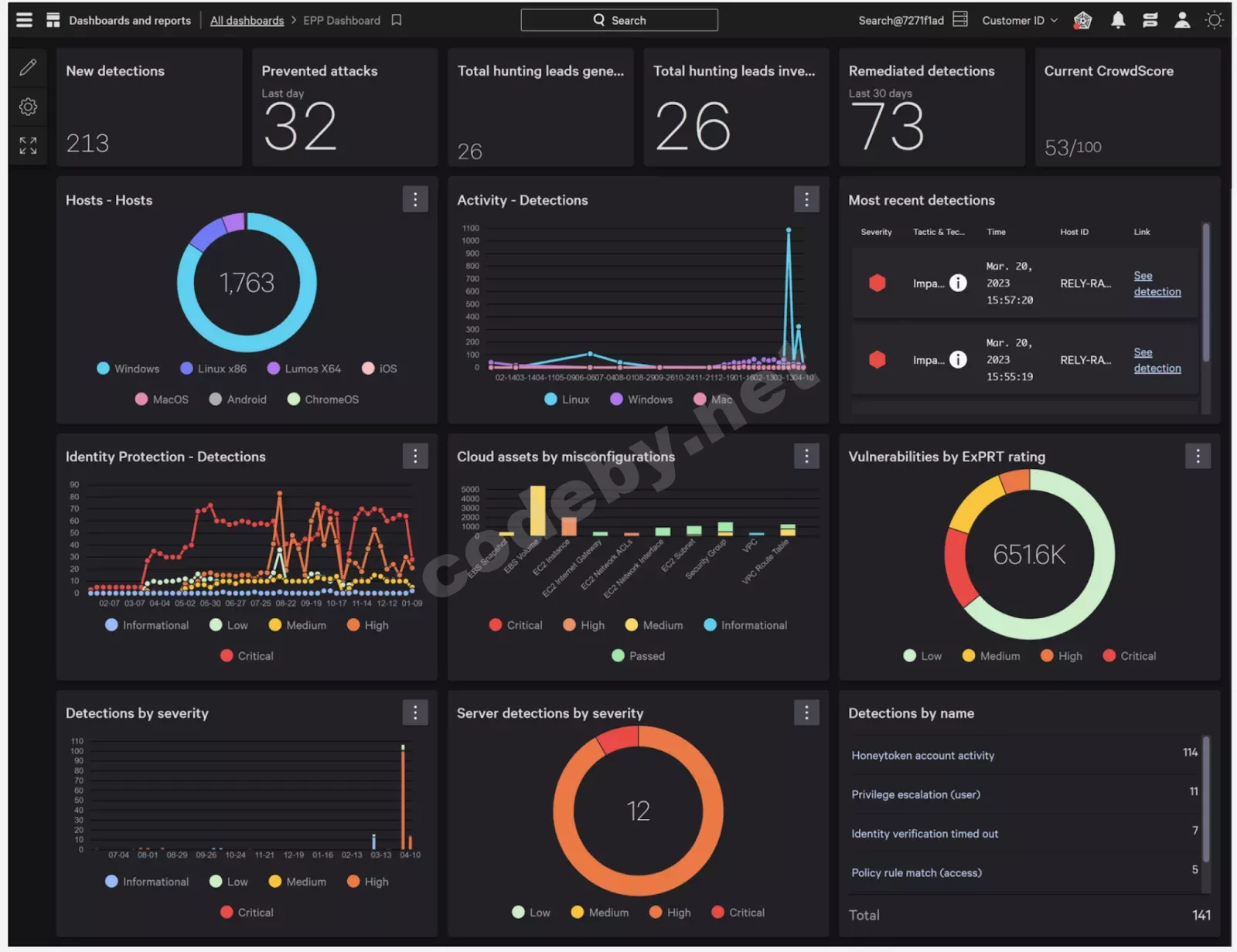Viewport: 1237px width, 952px height.
Task: Toggle MacOS in the Hosts legend
Action: 162,399
